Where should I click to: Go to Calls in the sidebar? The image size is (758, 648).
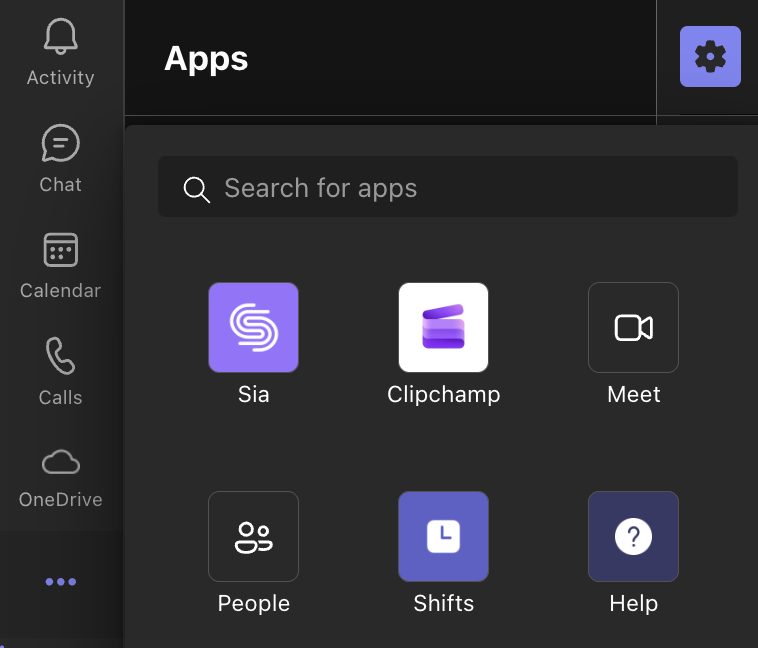tap(60, 371)
